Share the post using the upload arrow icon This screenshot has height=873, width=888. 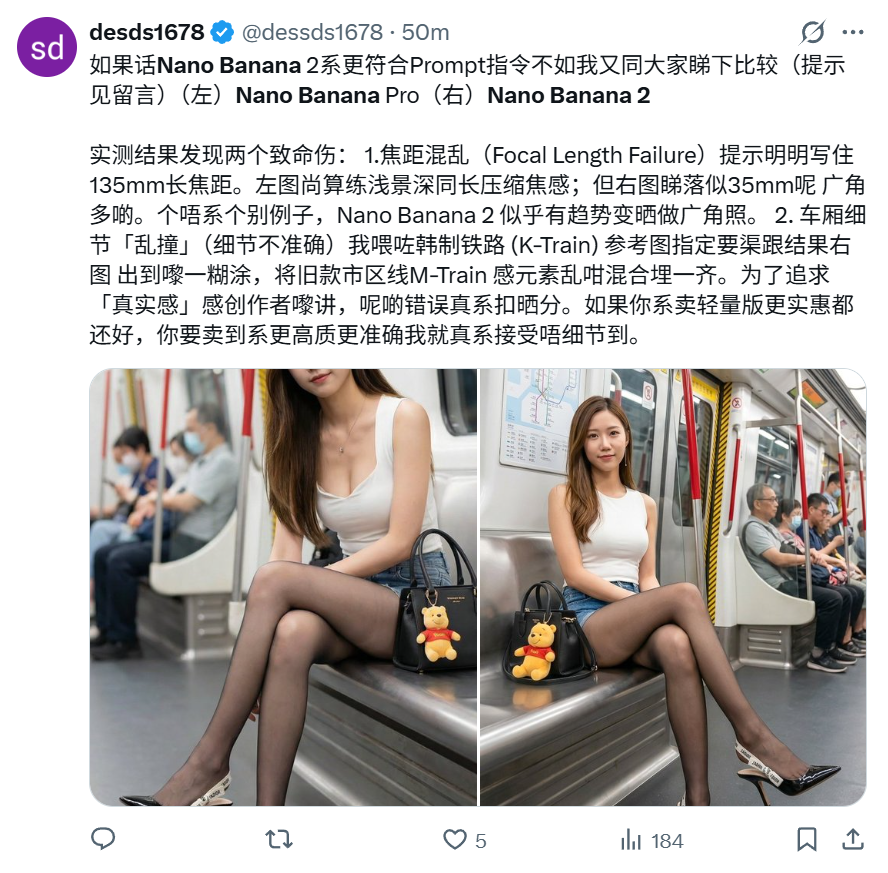[x=853, y=839]
